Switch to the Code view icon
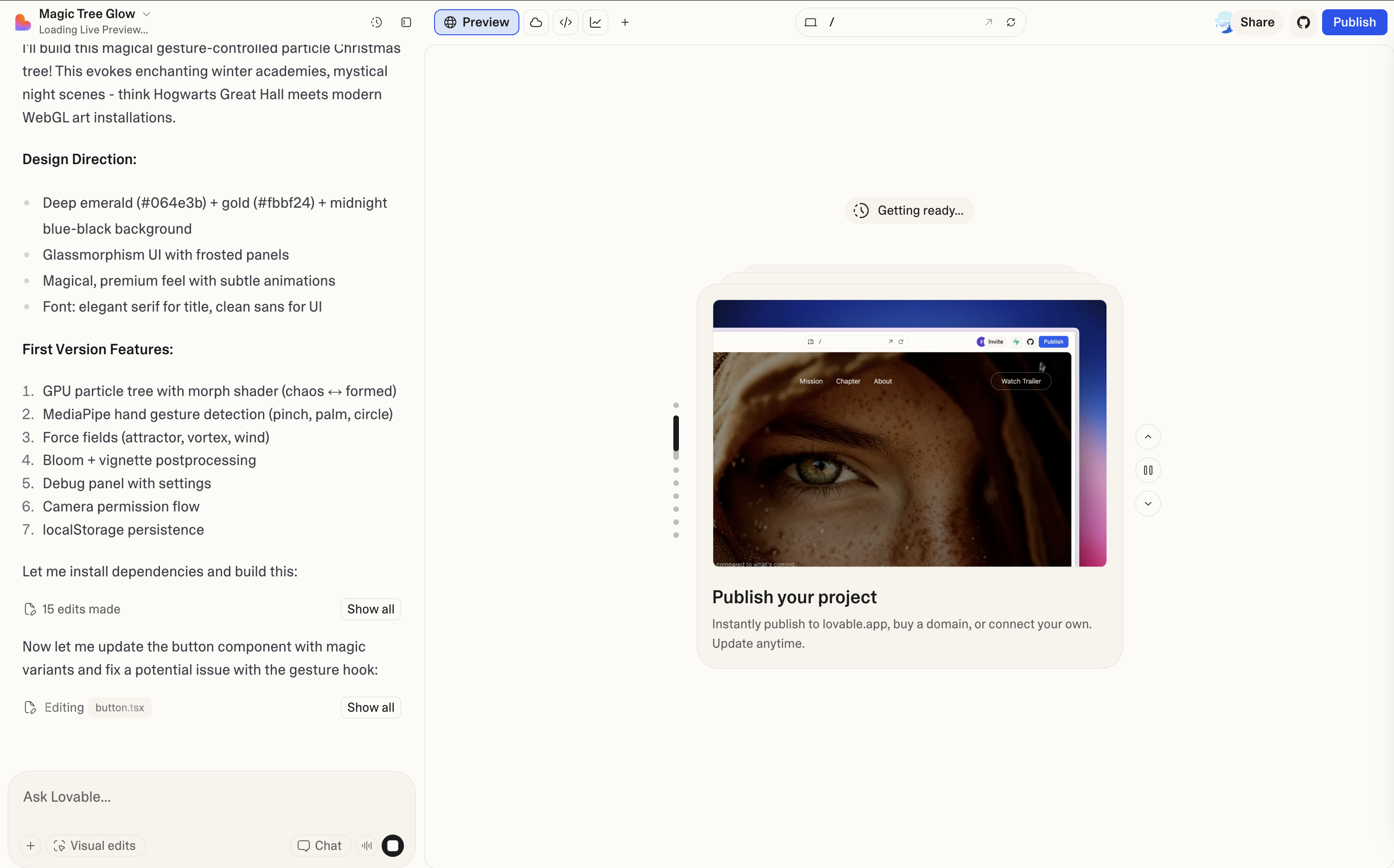The image size is (1394, 868). click(x=565, y=22)
